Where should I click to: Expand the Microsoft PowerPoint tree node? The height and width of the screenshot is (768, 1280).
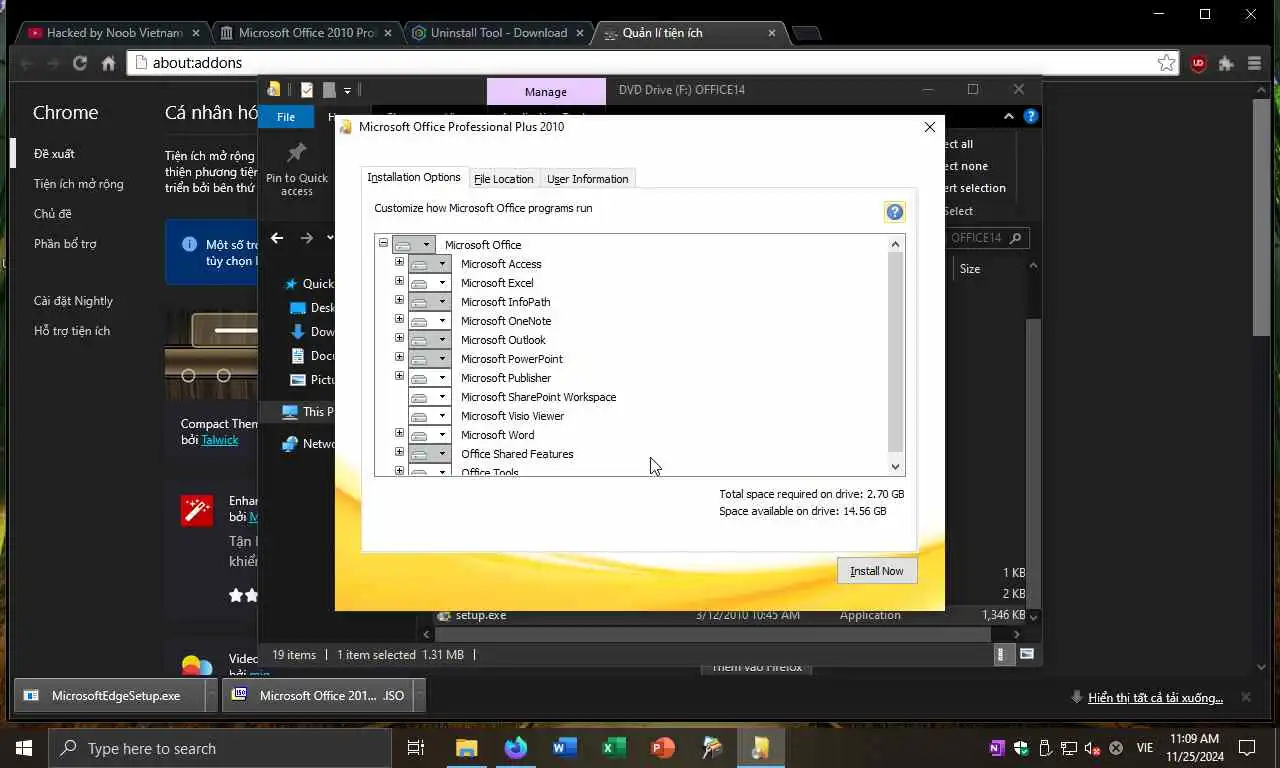click(399, 357)
